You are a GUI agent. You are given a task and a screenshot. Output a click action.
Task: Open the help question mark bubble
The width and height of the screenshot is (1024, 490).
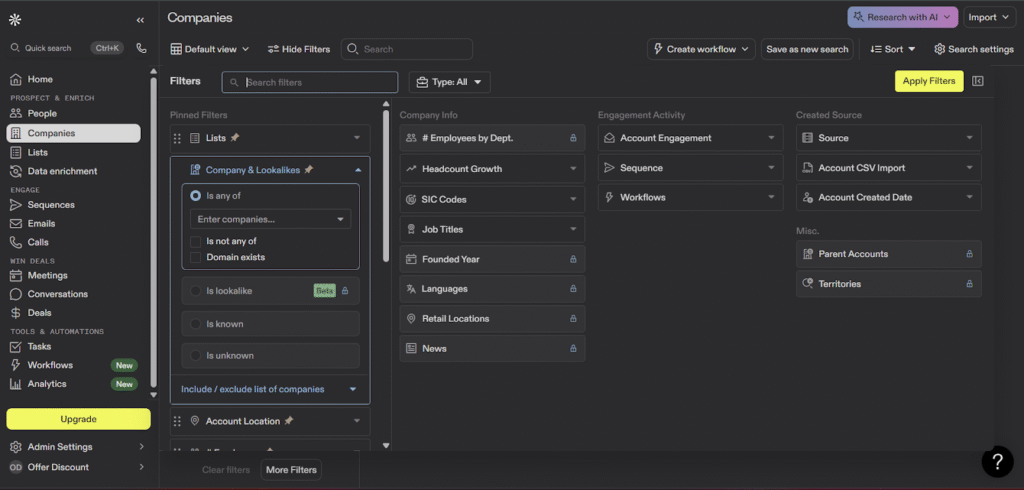(997, 461)
